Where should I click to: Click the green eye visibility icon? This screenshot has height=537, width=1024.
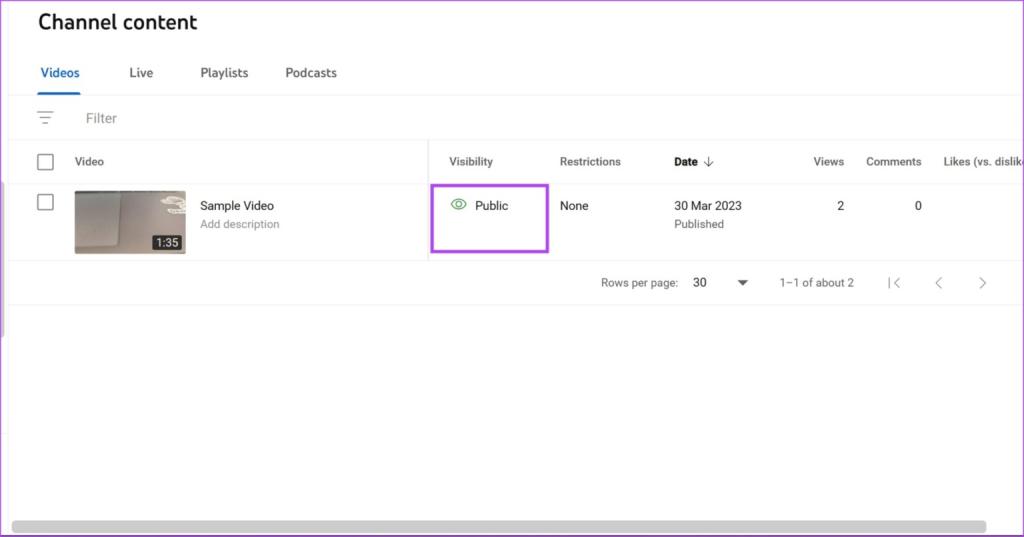[x=458, y=204]
